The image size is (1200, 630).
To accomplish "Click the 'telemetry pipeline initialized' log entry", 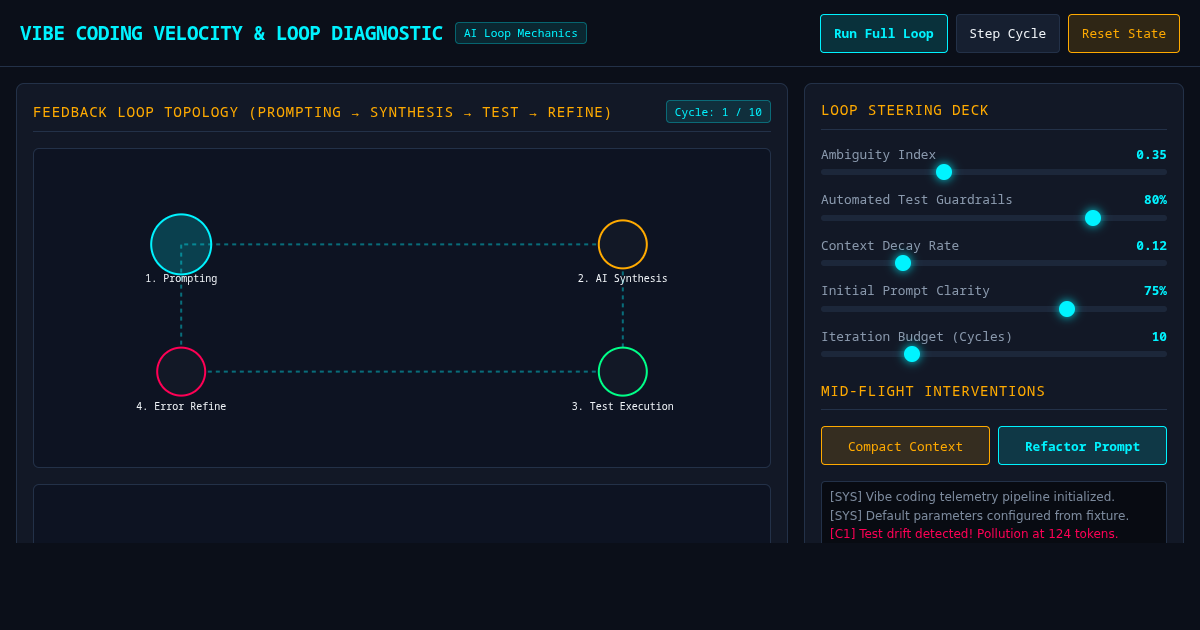I will tap(972, 497).
